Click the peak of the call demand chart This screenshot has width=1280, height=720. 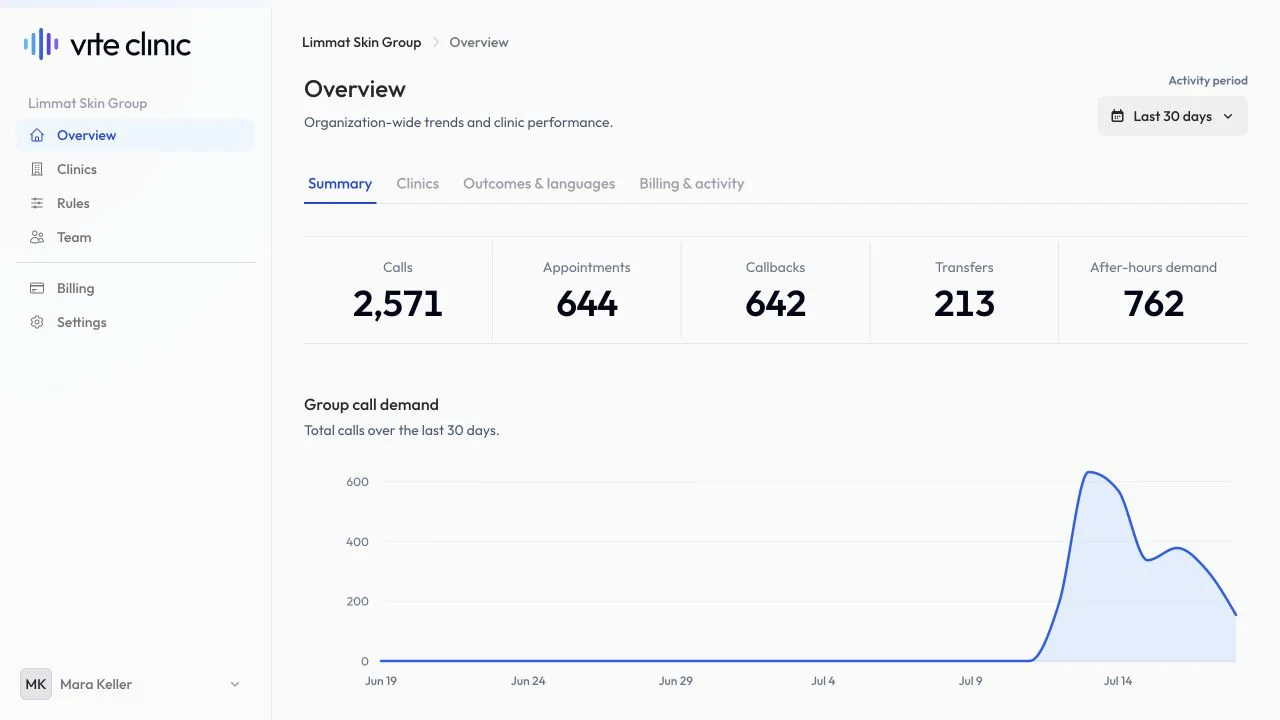tap(1090, 472)
